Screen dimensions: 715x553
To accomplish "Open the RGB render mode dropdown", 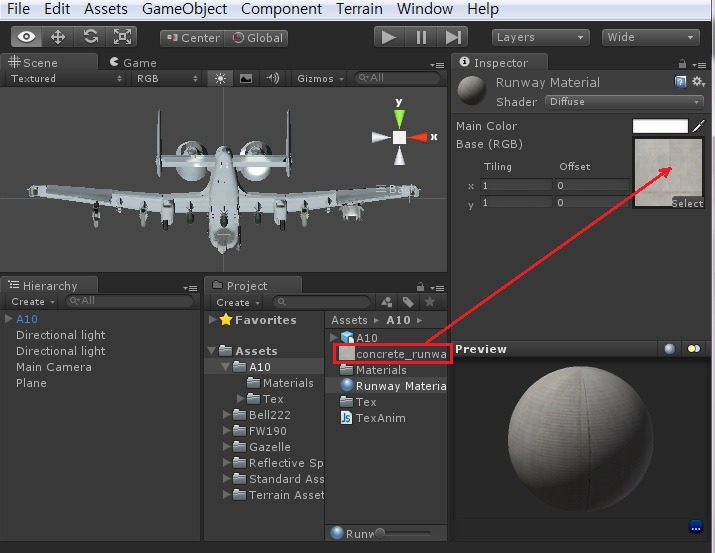I will pyautogui.click(x=166, y=78).
